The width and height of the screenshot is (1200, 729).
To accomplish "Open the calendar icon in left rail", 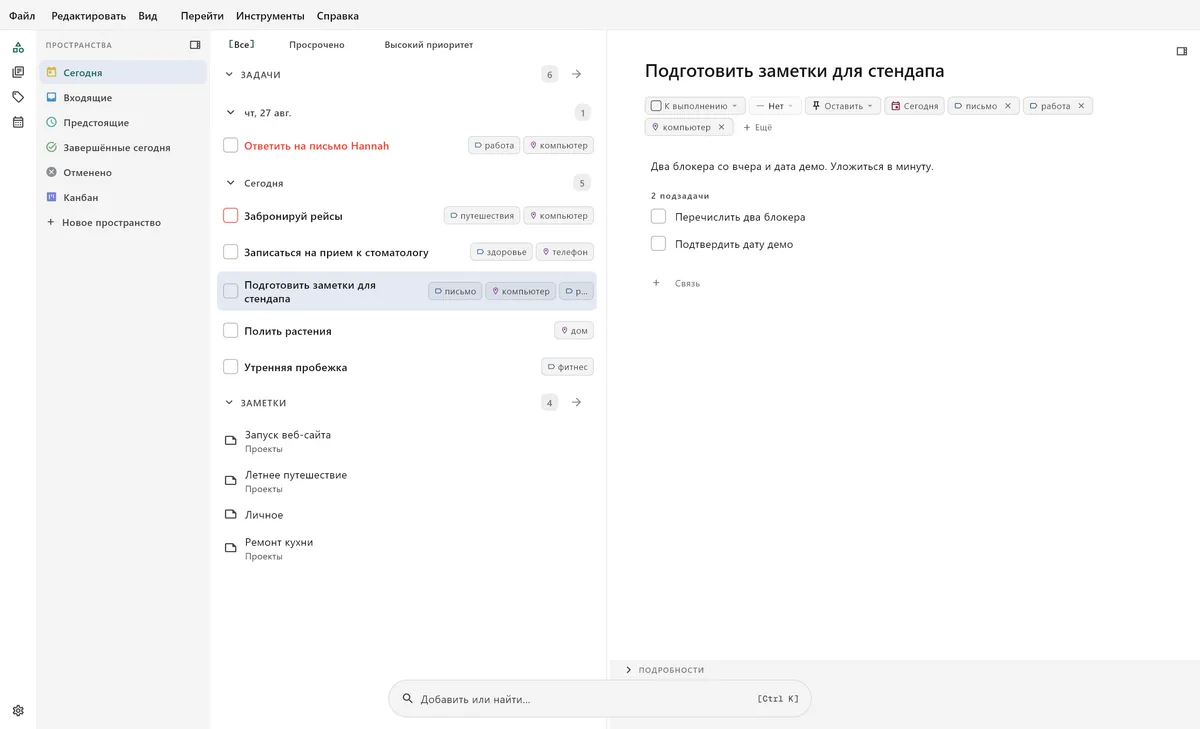I will point(18,122).
